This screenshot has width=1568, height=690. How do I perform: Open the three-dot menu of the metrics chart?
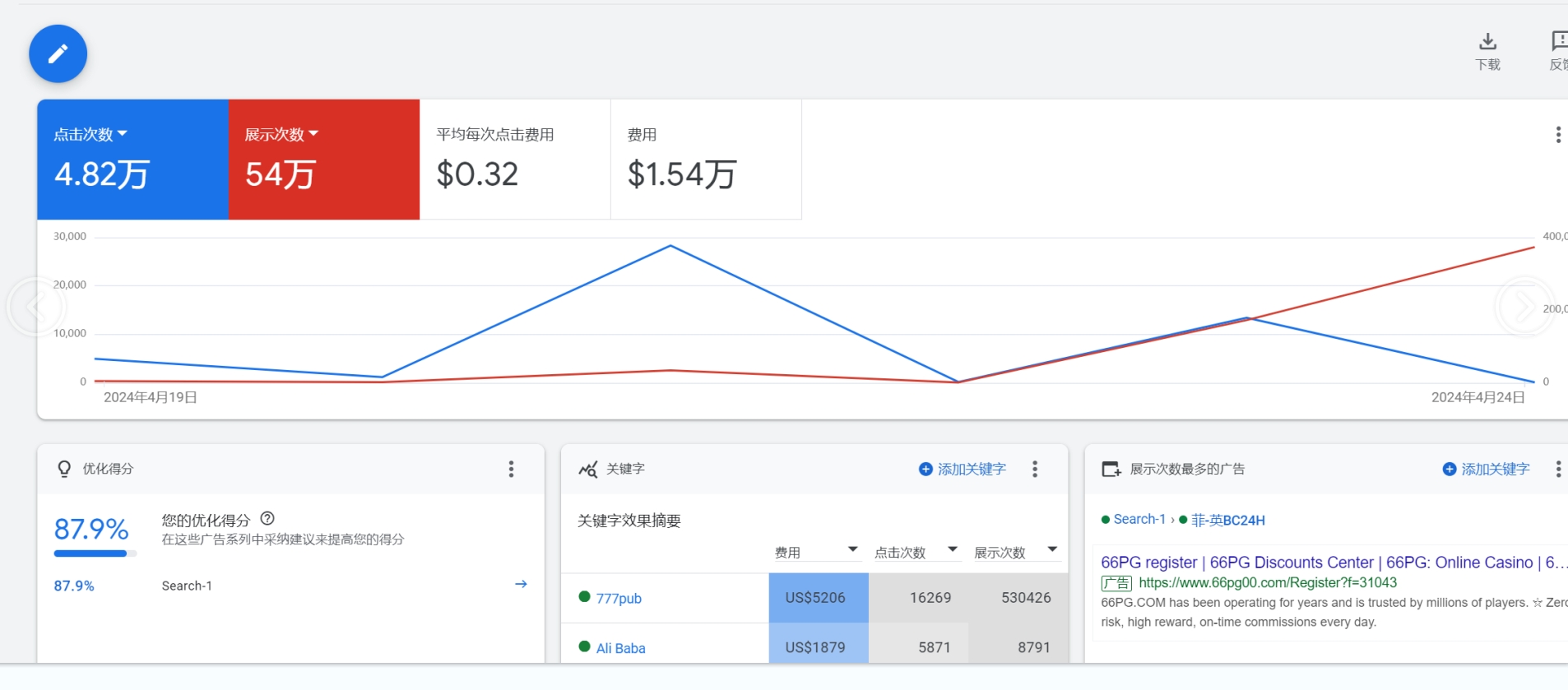(x=1558, y=135)
